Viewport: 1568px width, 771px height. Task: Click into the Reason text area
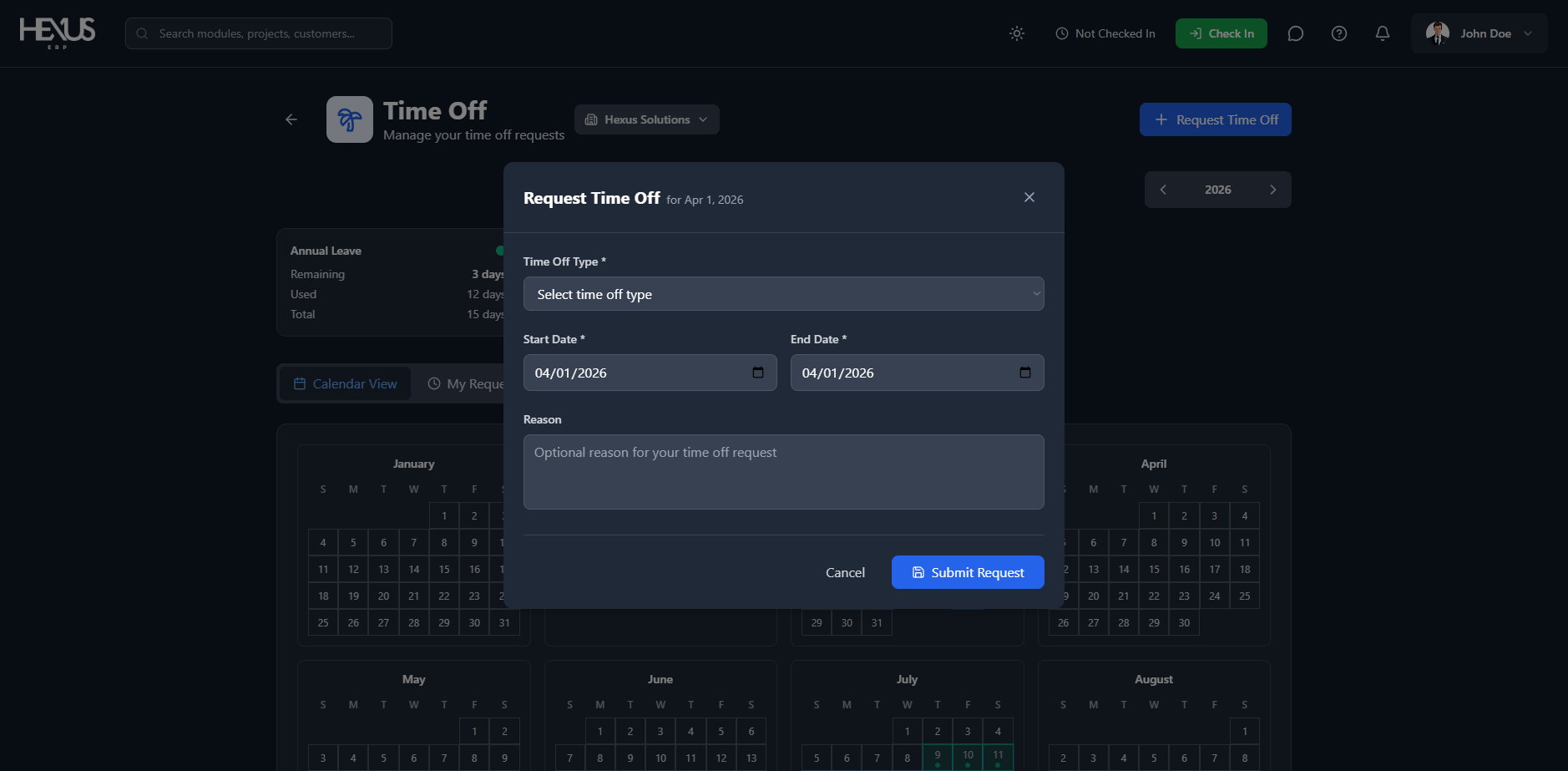(784, 472)
